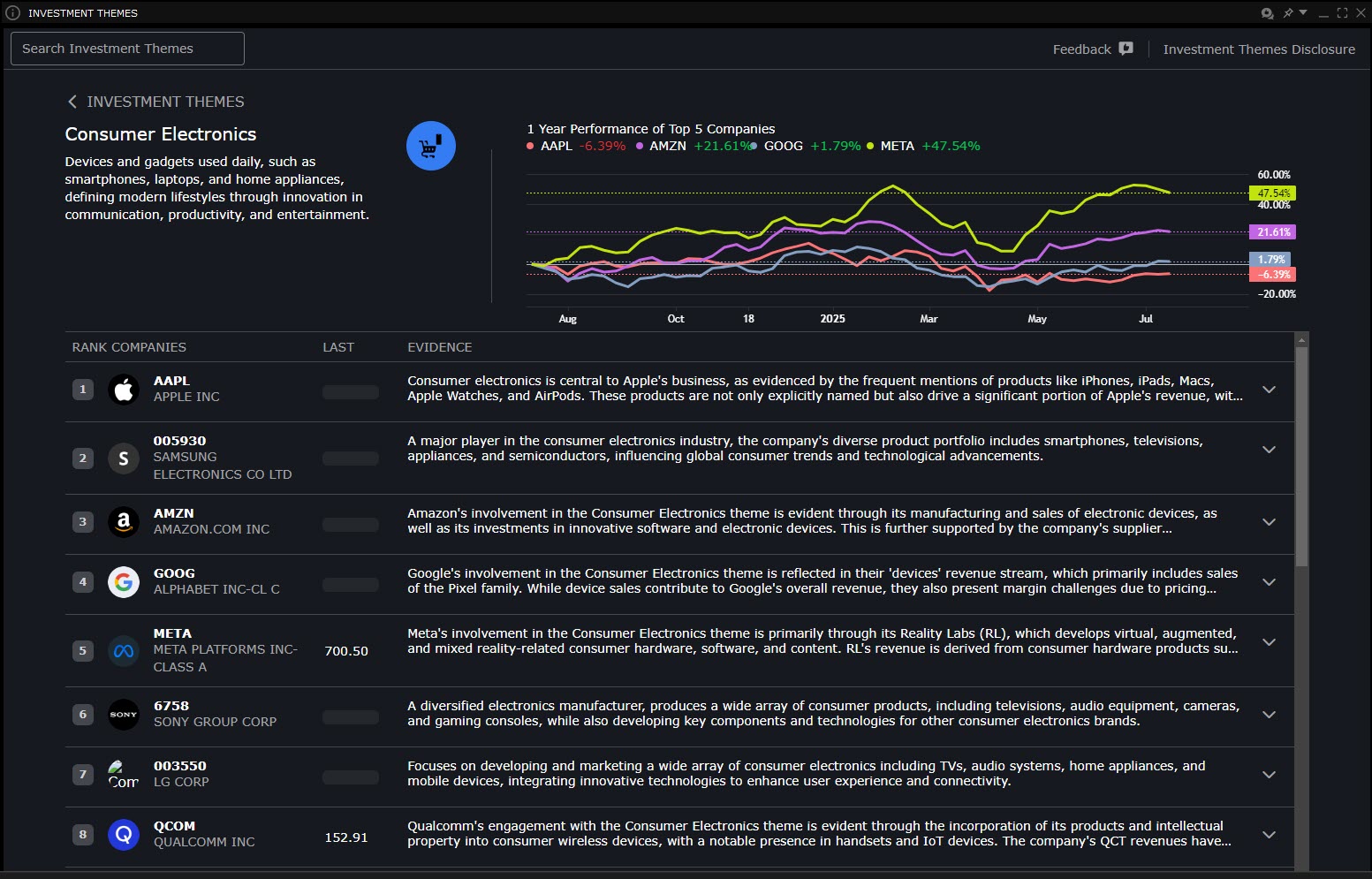
Task: Click the rank 7 badge for LG Corp
Action: click(x=83, y=774)
